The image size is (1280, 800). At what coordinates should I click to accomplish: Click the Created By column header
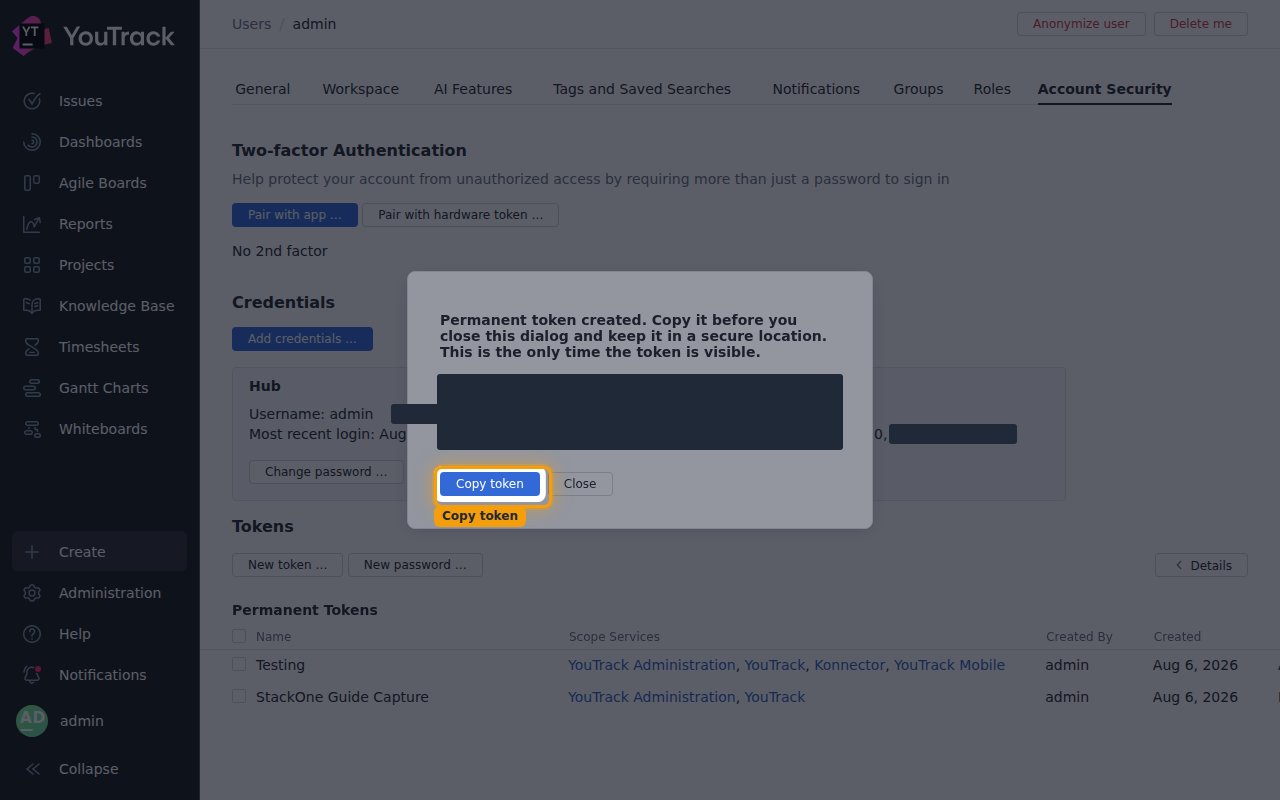tap(1079, 637)
